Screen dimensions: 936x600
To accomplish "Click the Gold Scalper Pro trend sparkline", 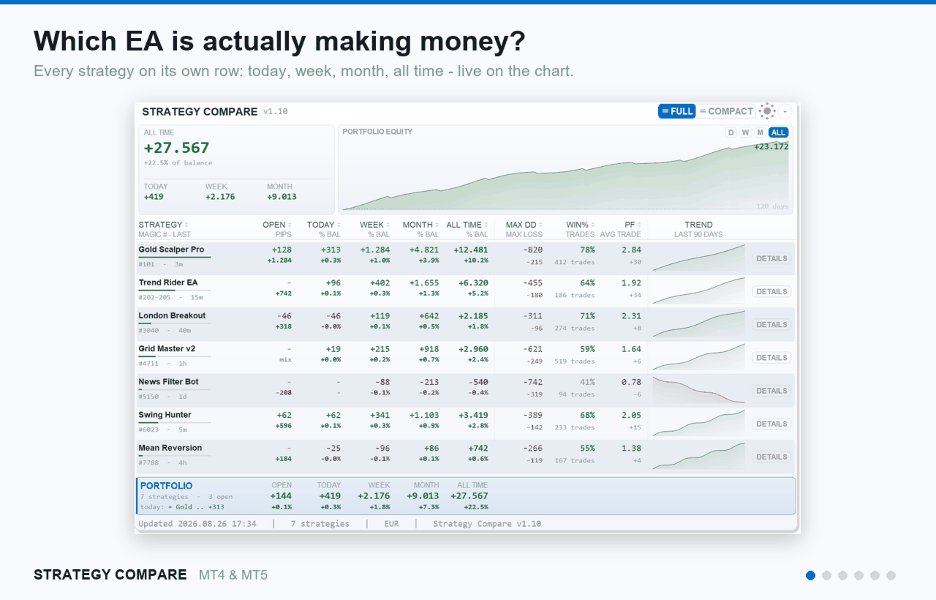I will pyautogui.click(x=698, y=259).
